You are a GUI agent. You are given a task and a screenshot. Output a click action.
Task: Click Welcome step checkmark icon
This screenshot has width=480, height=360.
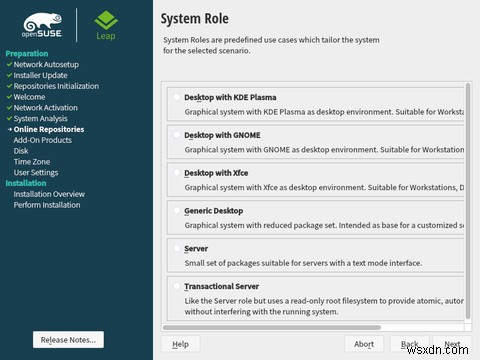[x=9, y=97]
